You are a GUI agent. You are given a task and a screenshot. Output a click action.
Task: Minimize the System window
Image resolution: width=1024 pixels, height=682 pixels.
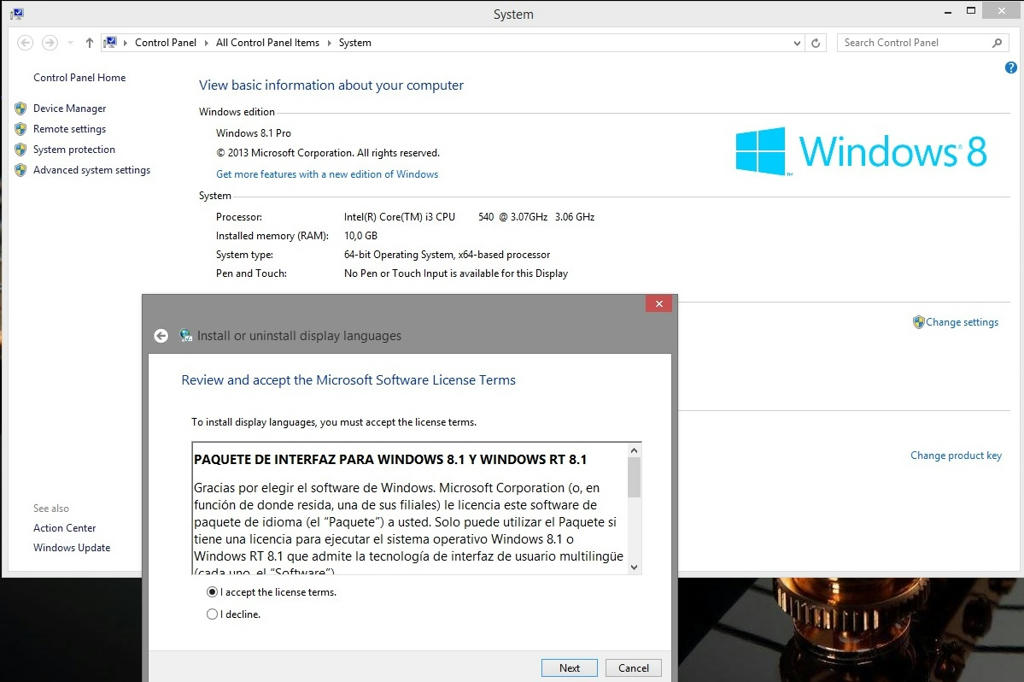tap(948, 12)
